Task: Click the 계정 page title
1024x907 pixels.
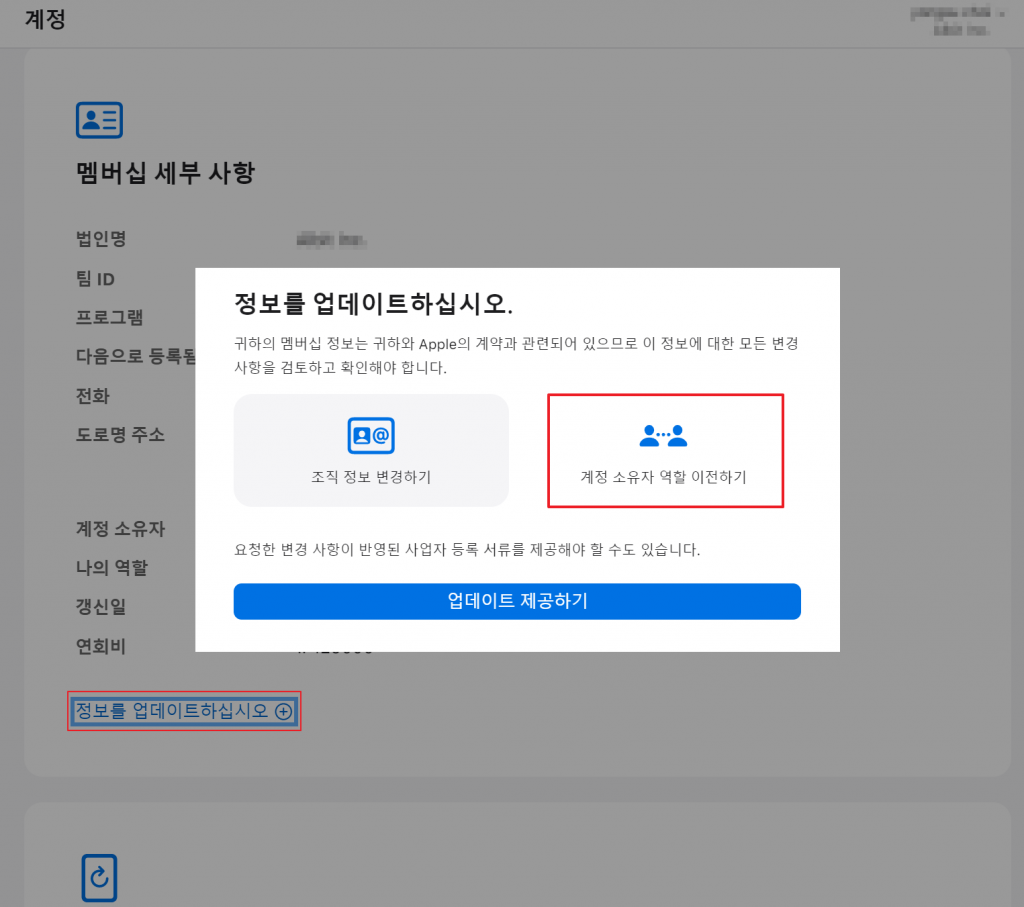Action: coord(45,19)
